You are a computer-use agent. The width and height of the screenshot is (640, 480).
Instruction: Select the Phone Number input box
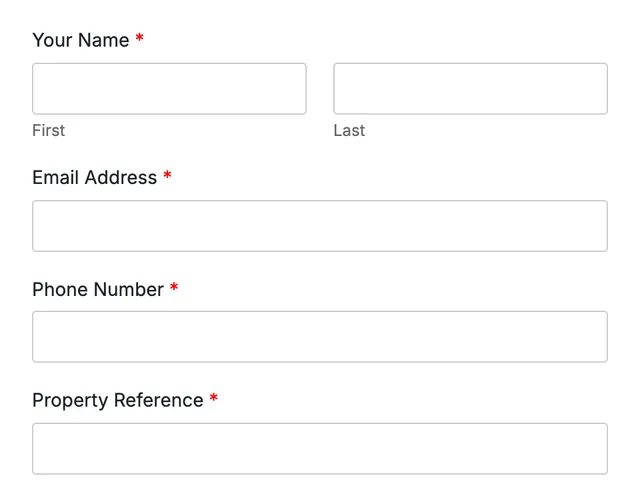coord(320,337)
